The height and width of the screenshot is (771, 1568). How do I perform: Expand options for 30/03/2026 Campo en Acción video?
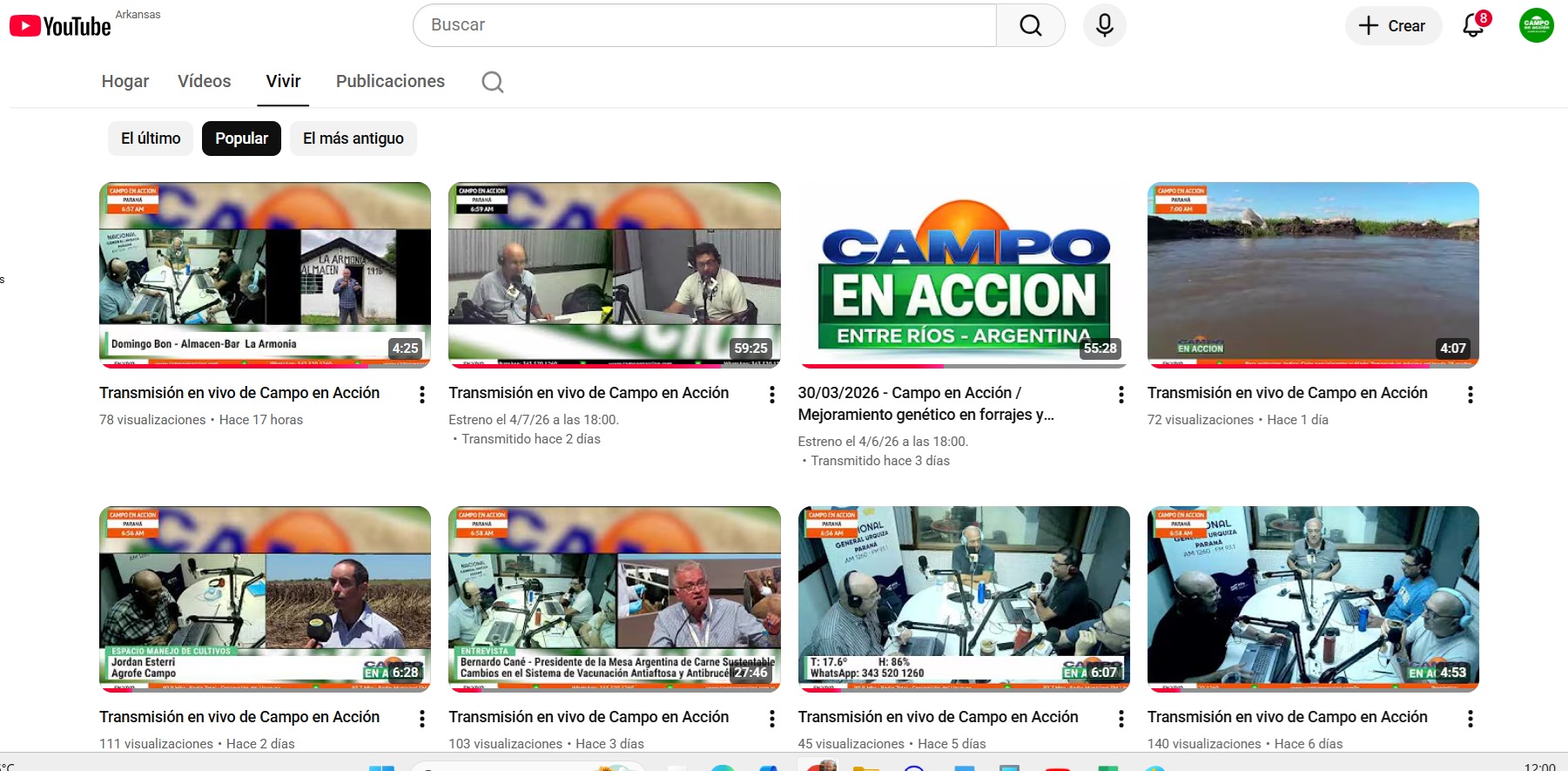coord(1120,395)
